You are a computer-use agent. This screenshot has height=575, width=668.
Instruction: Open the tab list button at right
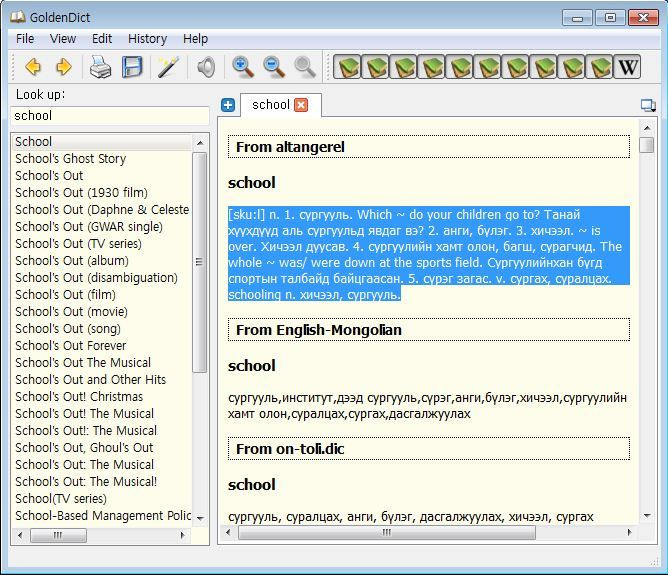coord(648,105)
